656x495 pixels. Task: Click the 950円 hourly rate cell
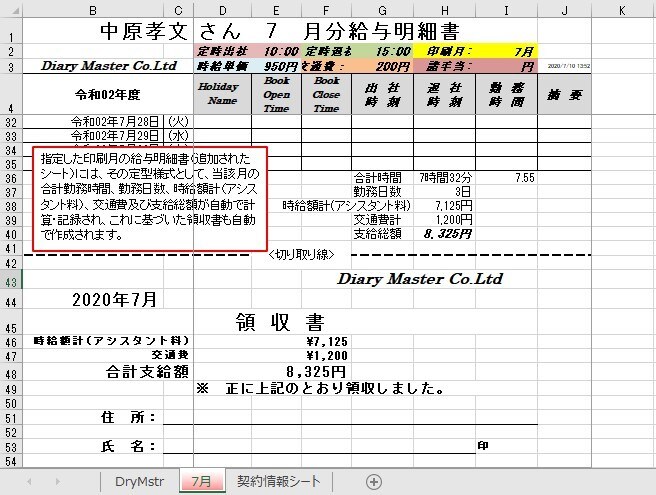(276, 66)
